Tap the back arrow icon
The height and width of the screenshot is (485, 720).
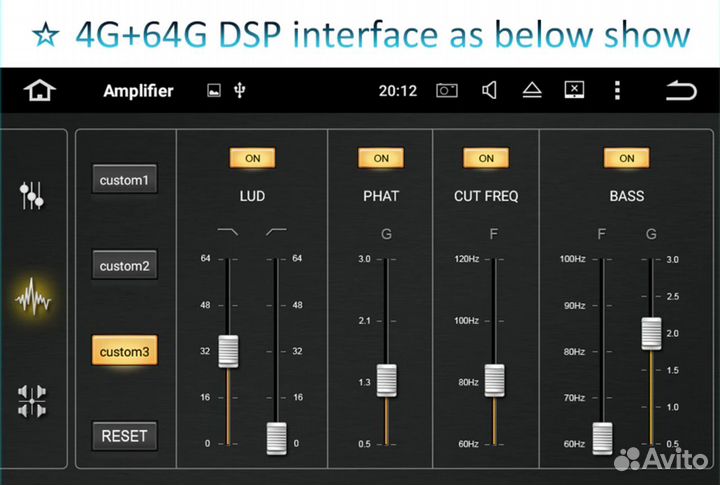pos(680,91)
